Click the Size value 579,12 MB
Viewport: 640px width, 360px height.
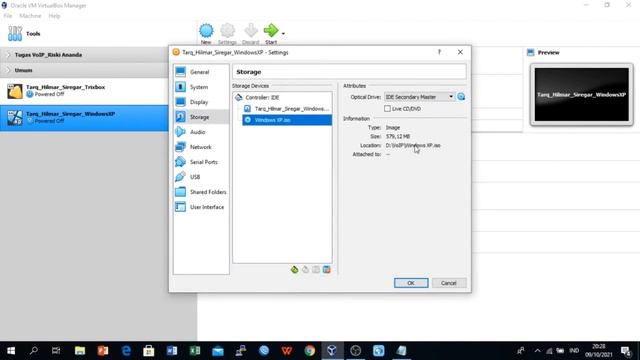tap(398, 136)
